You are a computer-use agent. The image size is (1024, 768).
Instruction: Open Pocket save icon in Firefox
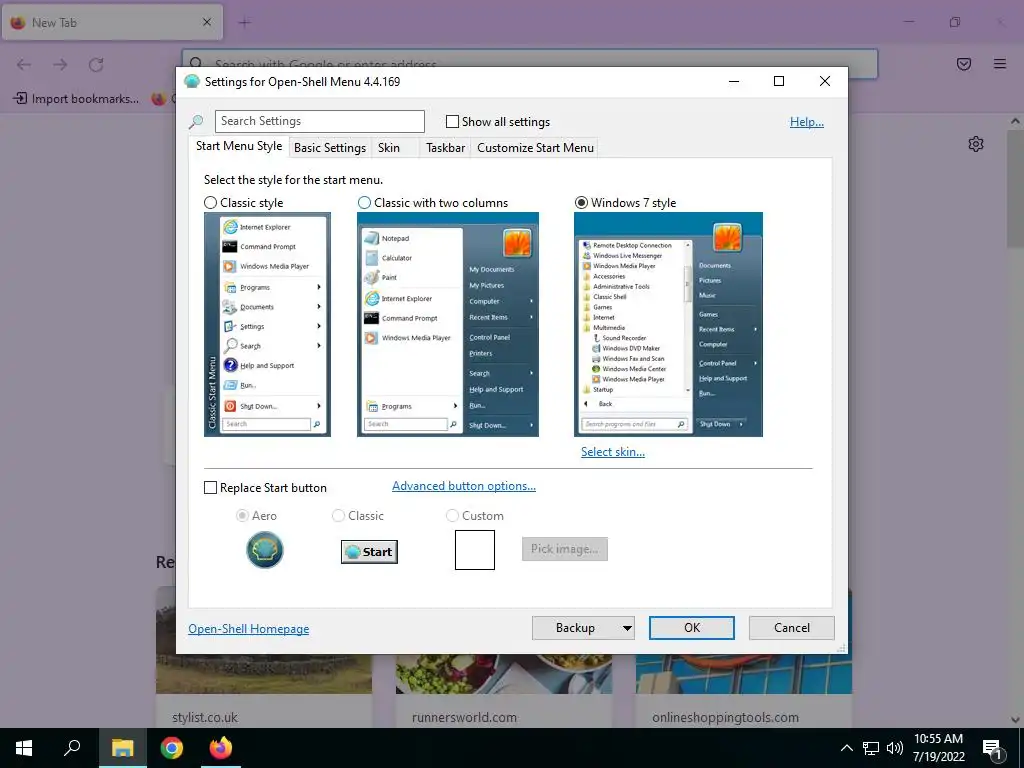(964, 64)
